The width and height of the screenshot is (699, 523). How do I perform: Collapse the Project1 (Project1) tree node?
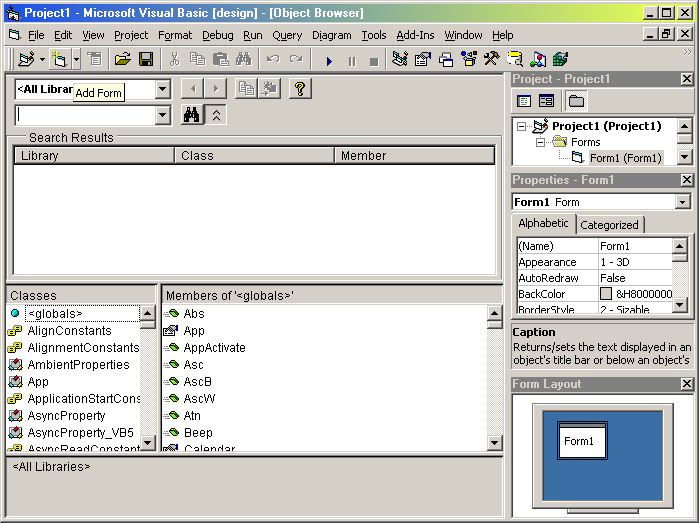click(x=521, y=127)
